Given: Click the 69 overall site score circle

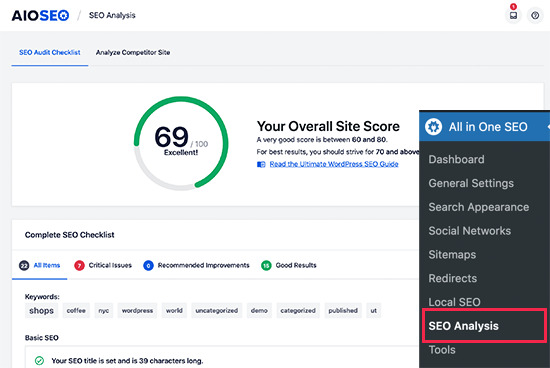Looking at the screenshot, I should tap(181, 143).
